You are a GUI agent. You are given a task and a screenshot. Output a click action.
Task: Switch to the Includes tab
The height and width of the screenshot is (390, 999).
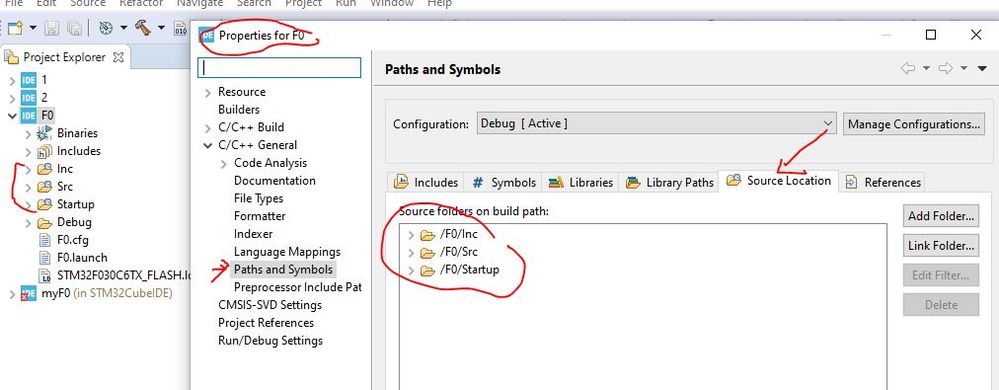click(x=426, y=182)
